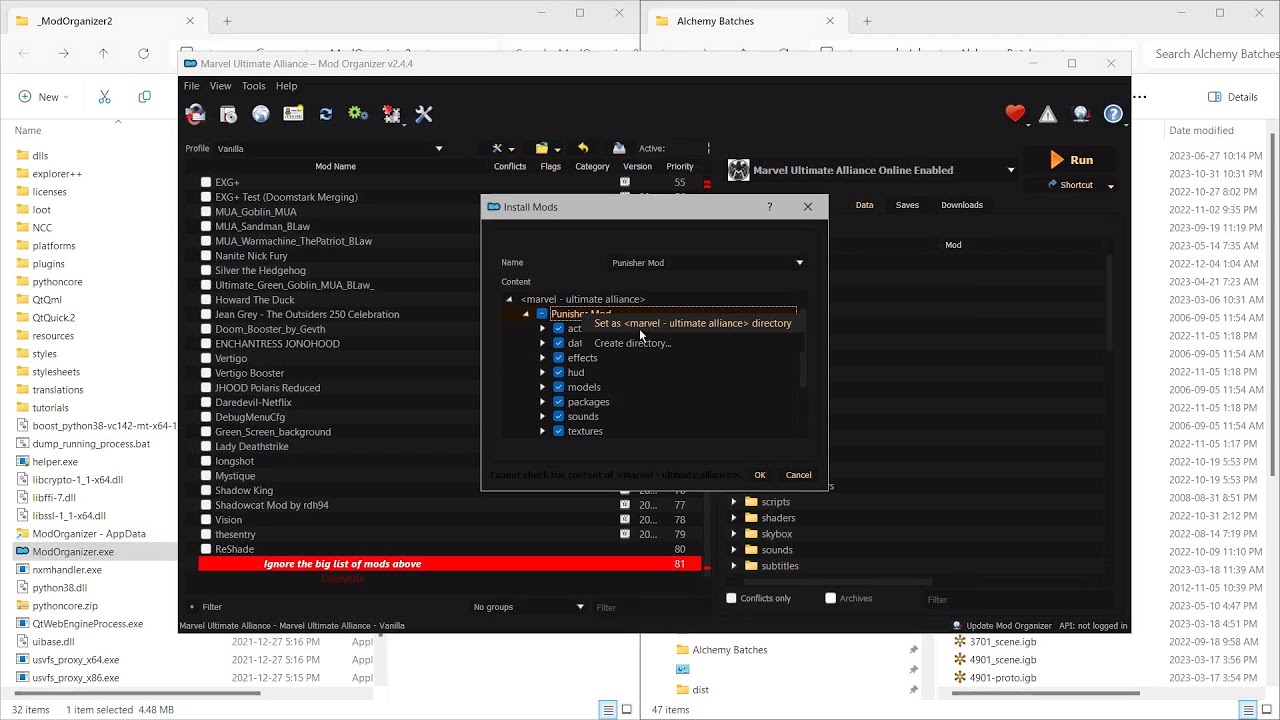1280x720 pixels.
Task: Uncheck the models folder checkbox
Action: click(x=559, y=387)
